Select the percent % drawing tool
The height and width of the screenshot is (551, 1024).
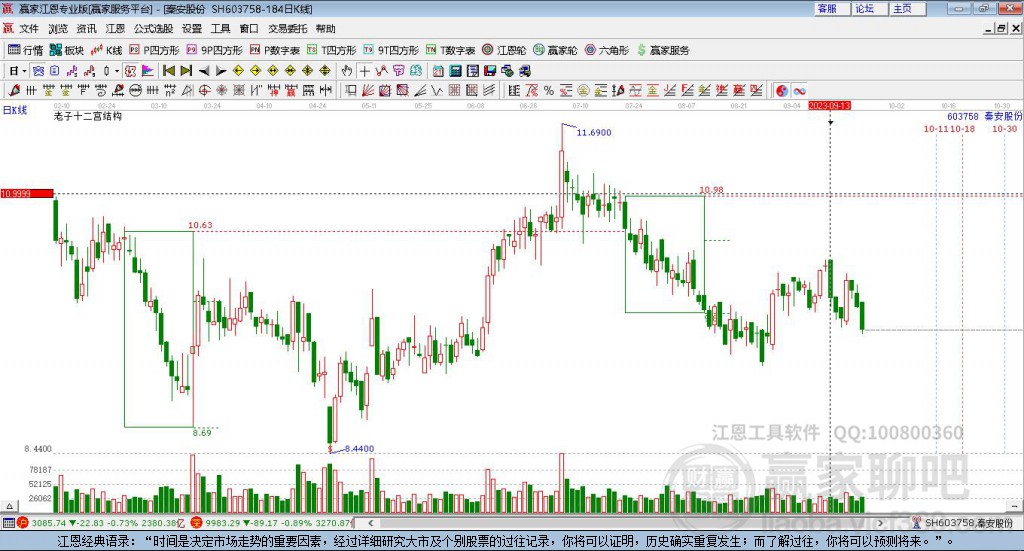point(549,90)
